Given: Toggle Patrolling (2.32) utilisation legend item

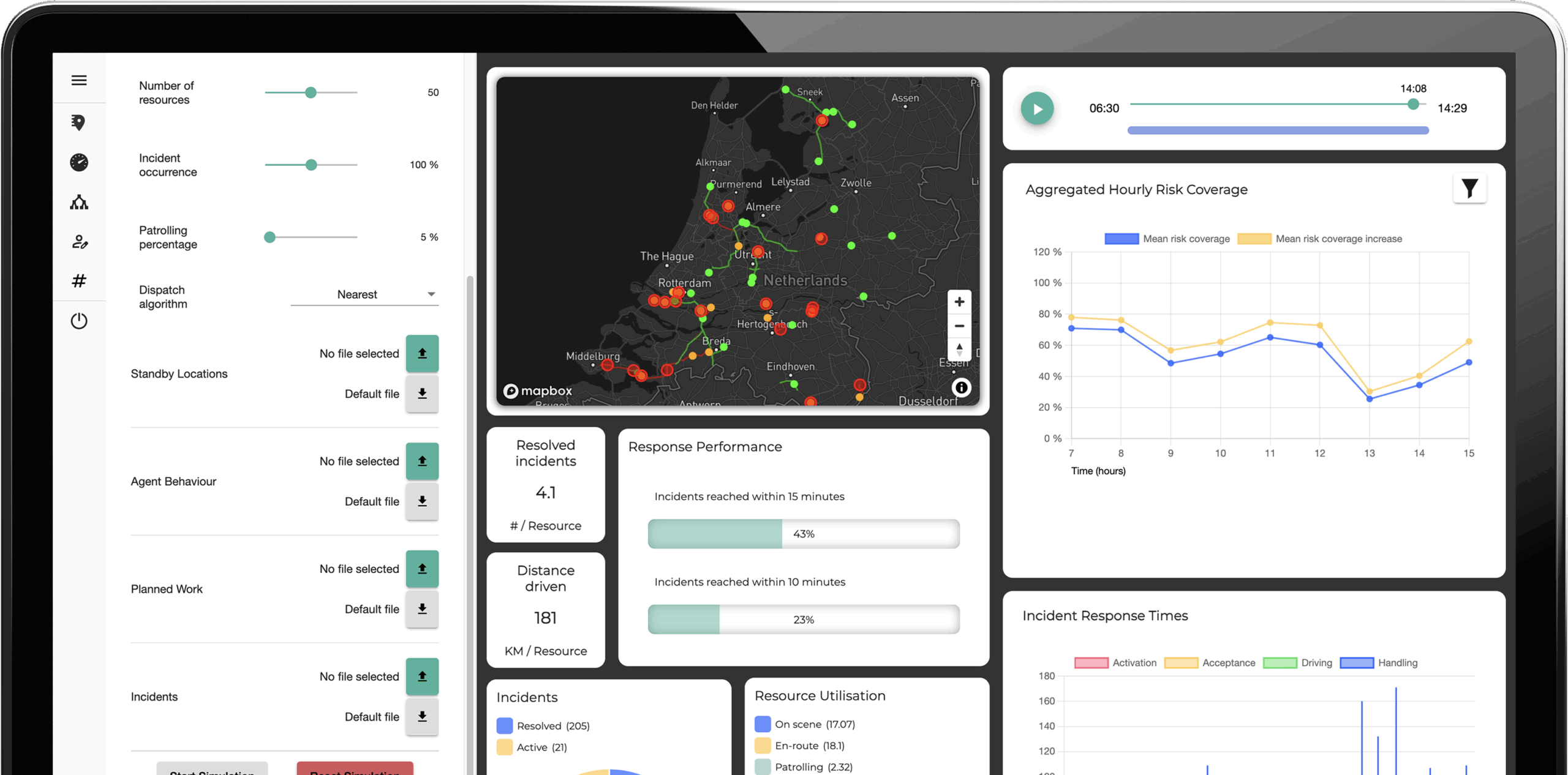Looking at the screenshot, I should [804, 767].
